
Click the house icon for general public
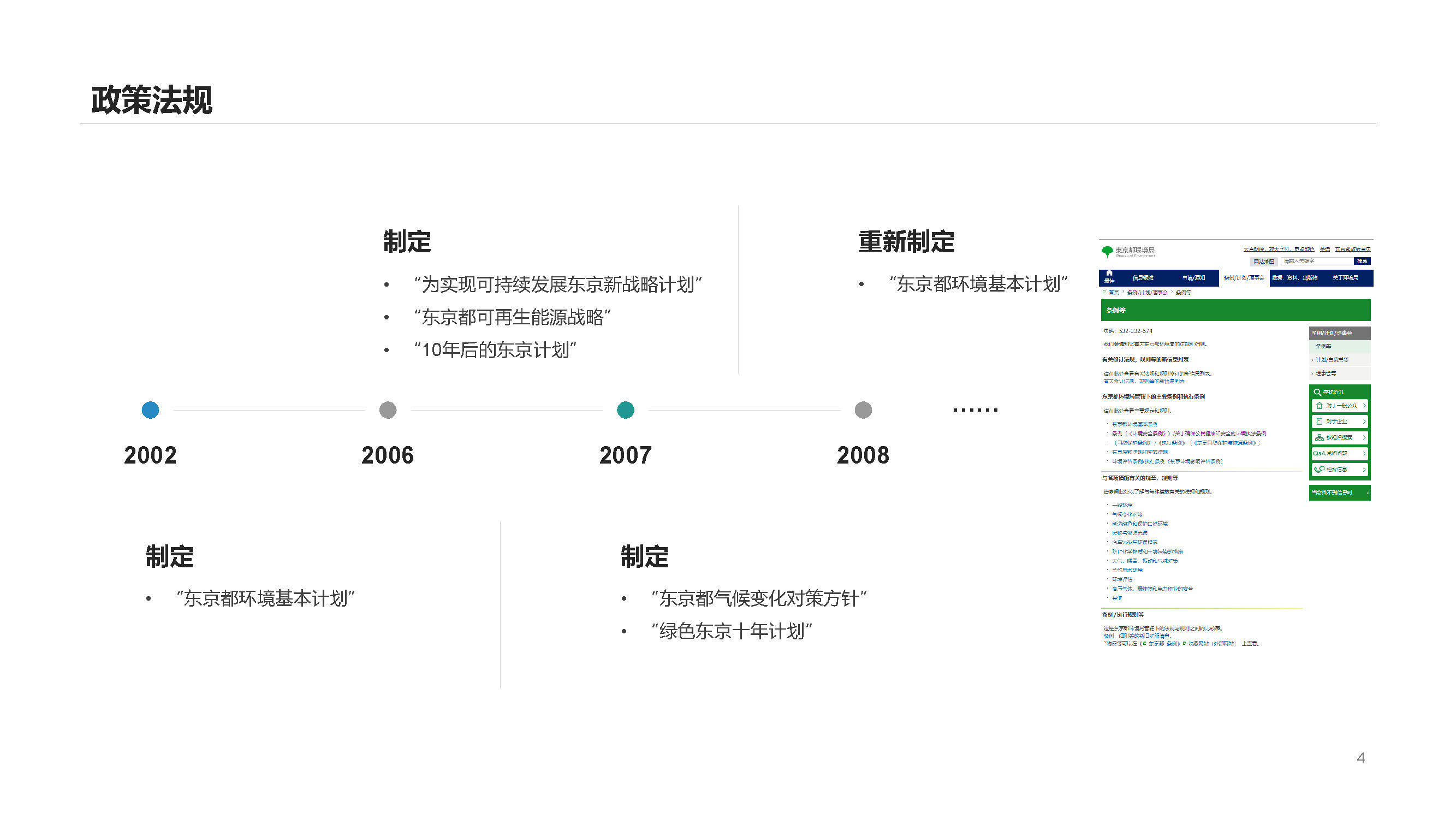(x=1318, y=406)
